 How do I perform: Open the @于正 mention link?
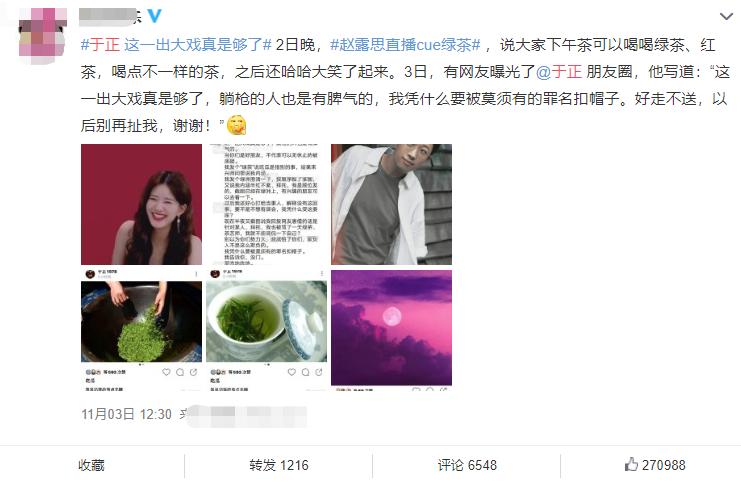pyautogui.click(x=559, y=72)
